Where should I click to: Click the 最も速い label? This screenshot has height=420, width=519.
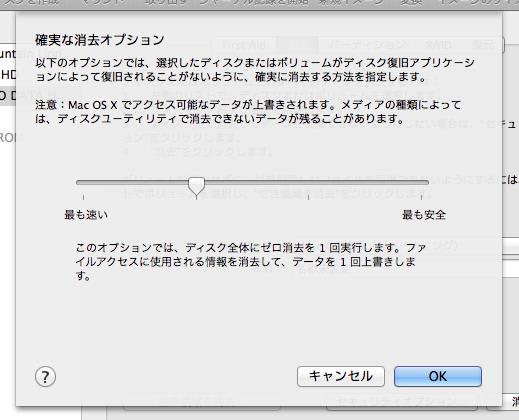pos(86,214)
